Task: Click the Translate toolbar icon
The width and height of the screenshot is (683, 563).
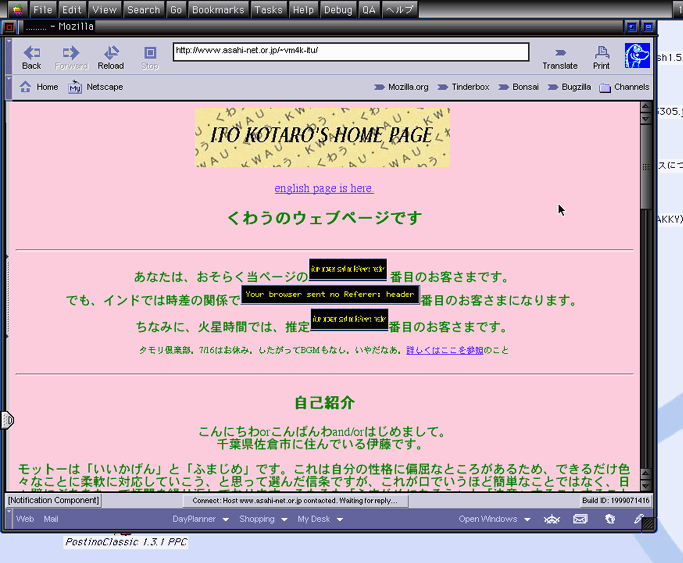Action: [560, 57]
